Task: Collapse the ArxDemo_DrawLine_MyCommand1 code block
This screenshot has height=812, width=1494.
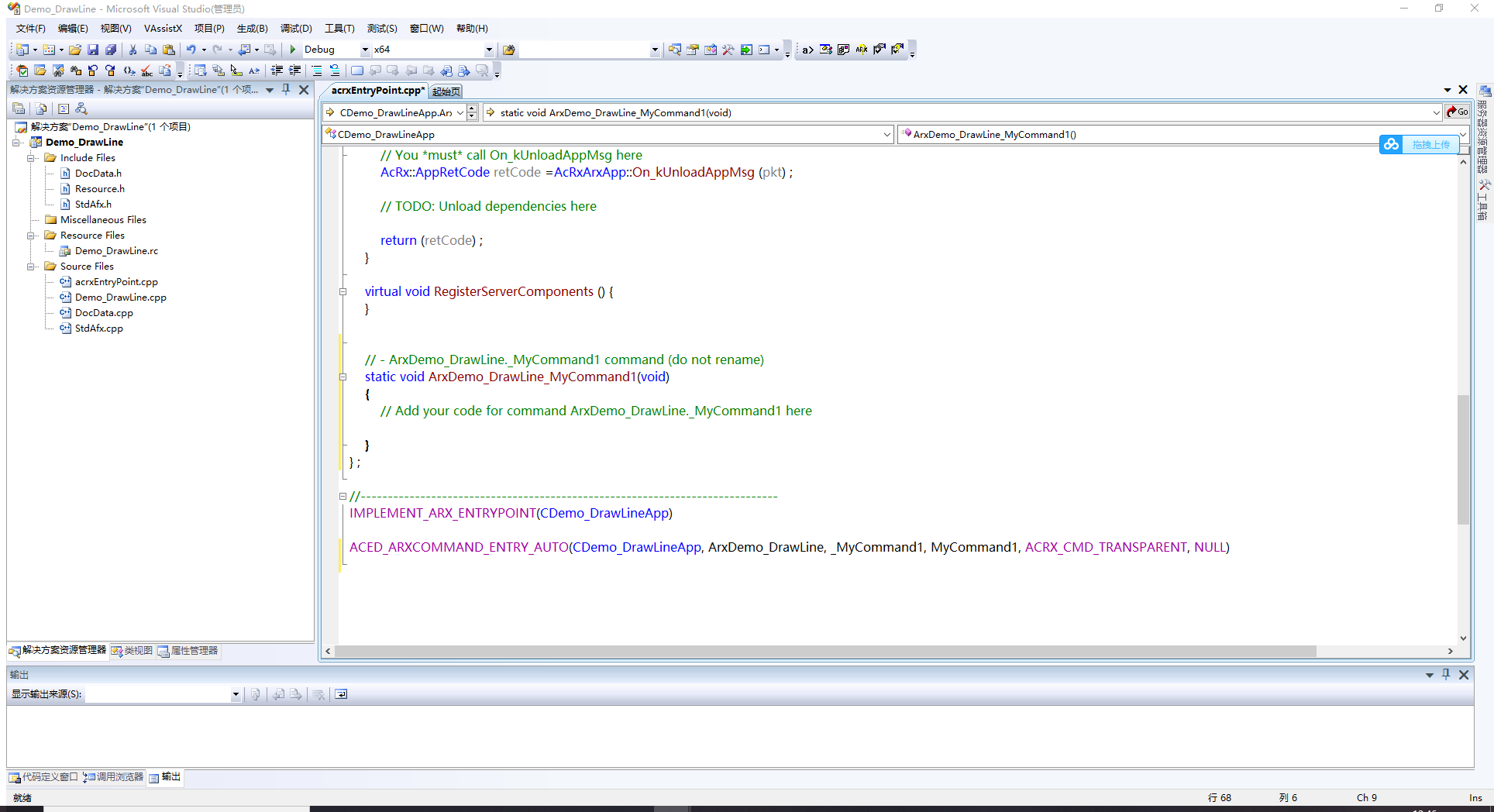Action: (343, 377)
